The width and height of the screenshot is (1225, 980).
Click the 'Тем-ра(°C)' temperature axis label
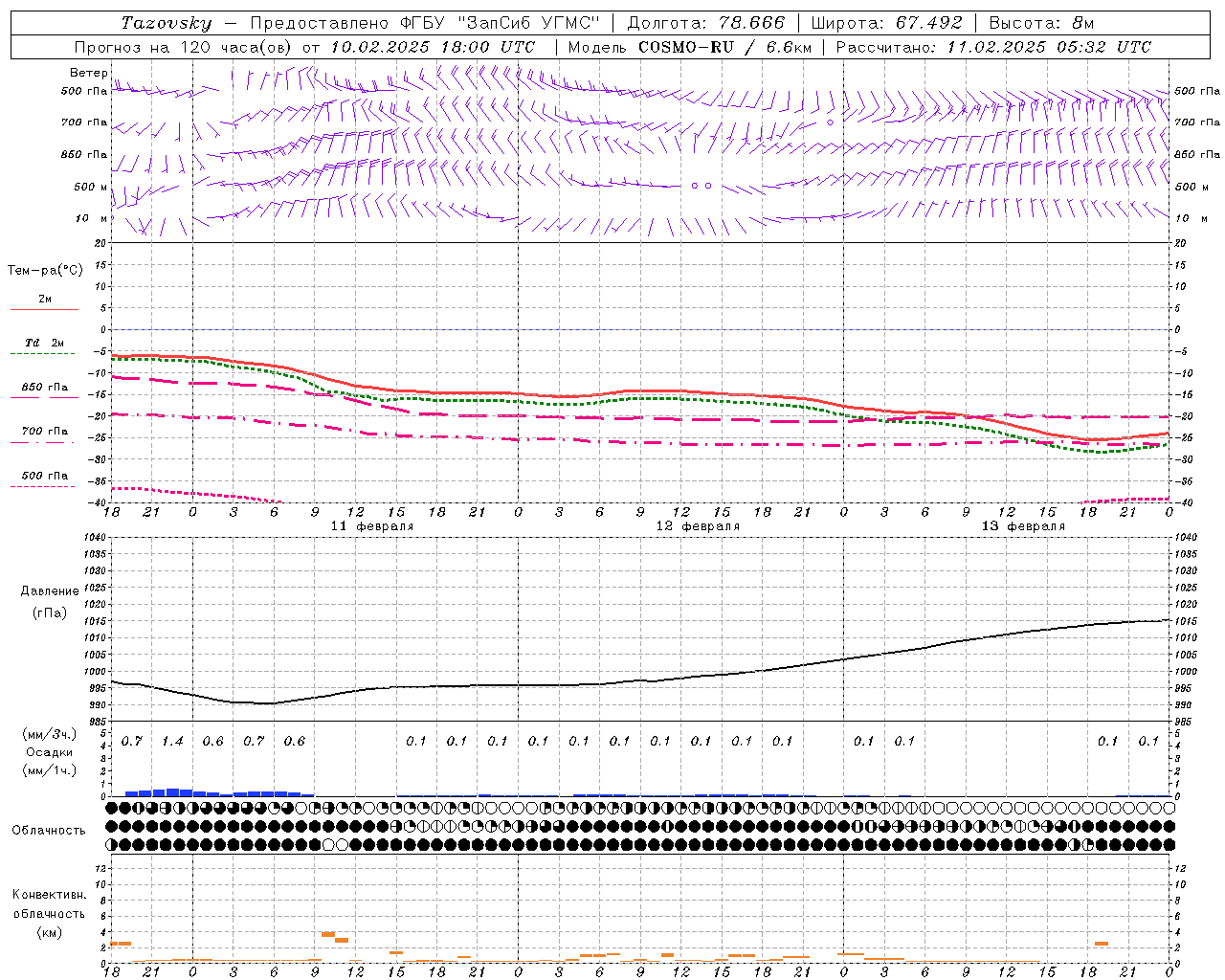45,271
